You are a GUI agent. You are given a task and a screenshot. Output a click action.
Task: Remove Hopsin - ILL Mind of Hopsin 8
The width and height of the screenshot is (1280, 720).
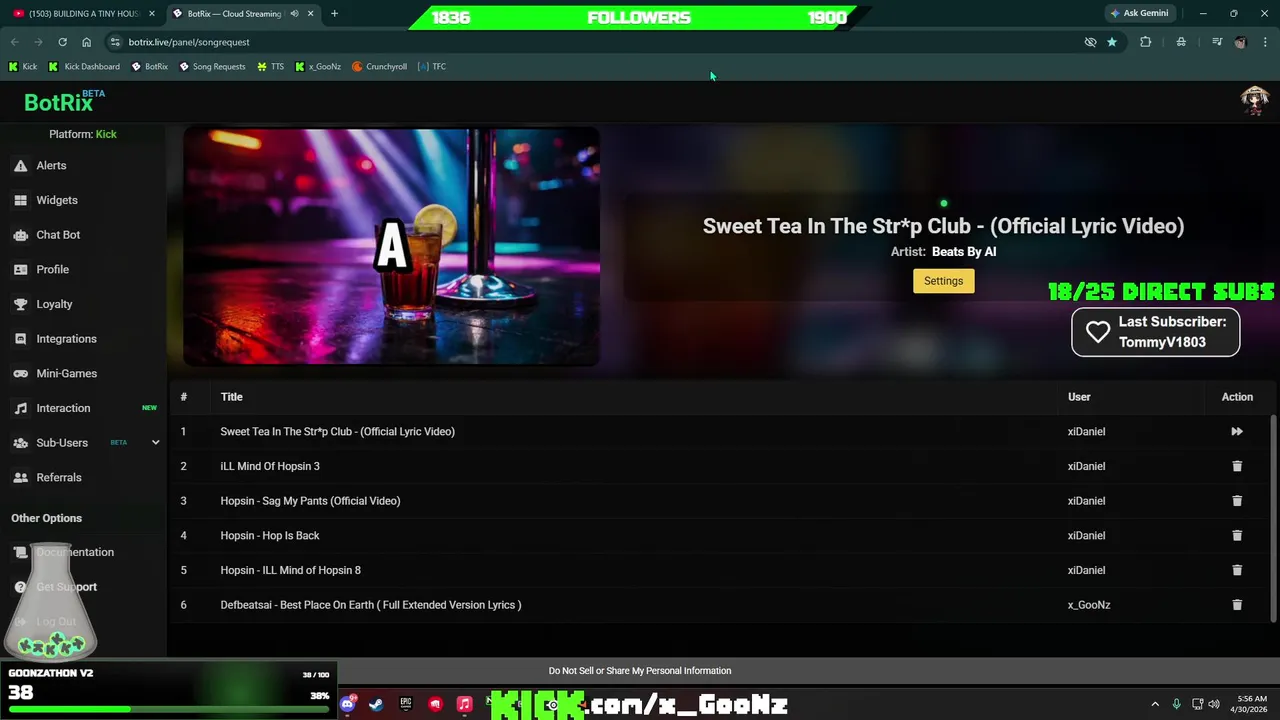click(1237, 570)
